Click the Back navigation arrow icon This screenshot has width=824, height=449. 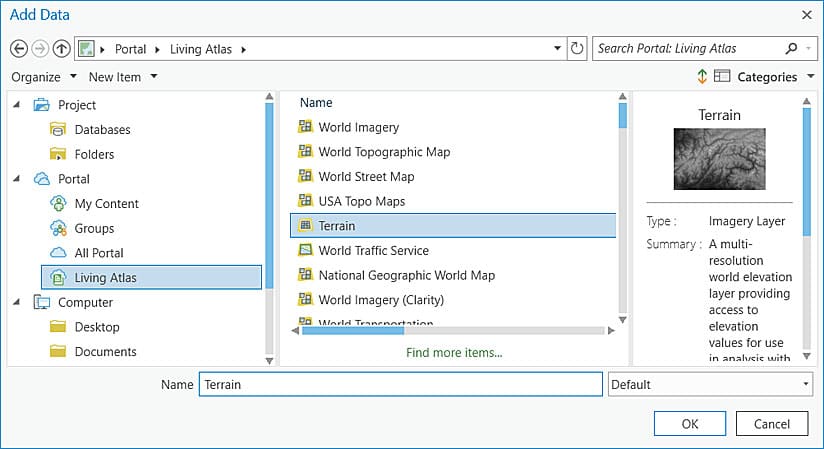click(x=18, y=48)
